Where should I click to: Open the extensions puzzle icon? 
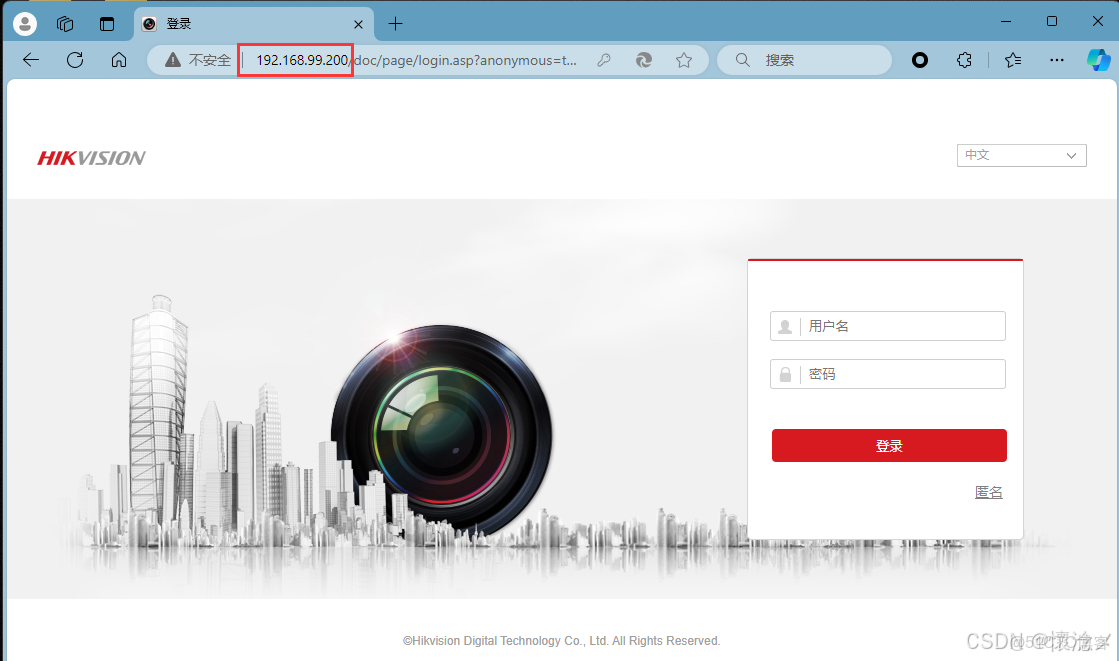pos(964,60)
